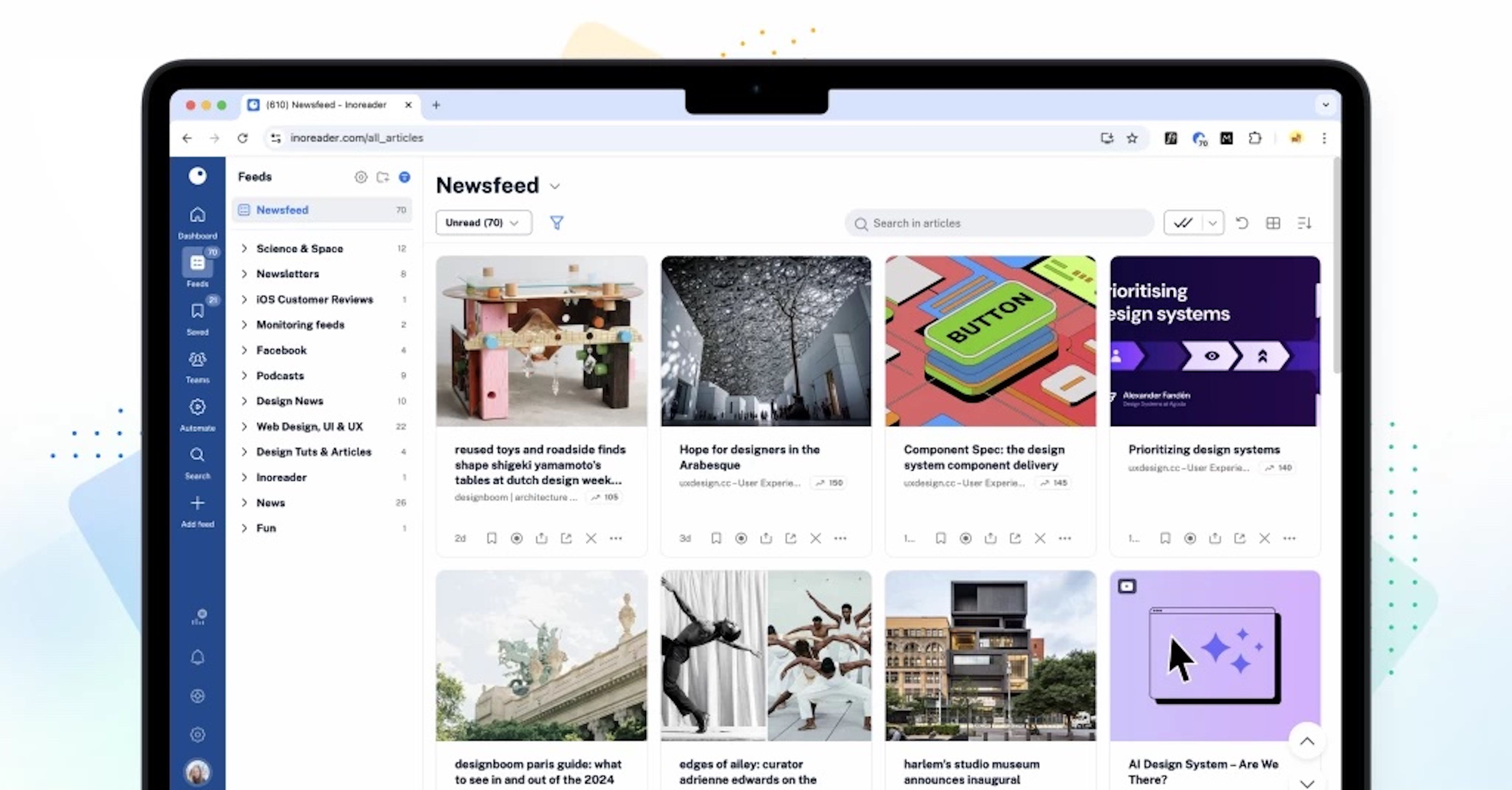Toggle read status on 'Component Spec' card
1512x790 pixels.
[x=965, y=538]
